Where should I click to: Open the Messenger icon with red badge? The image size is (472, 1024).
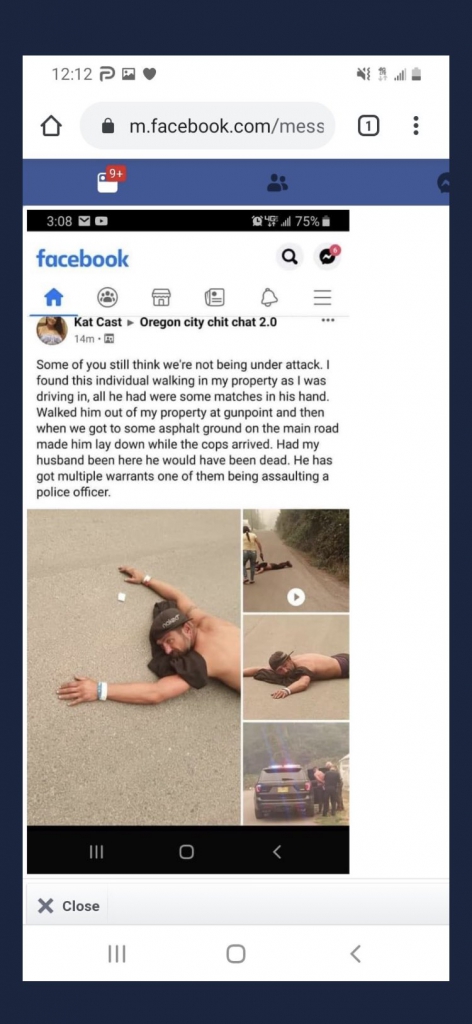coord(327,257)
